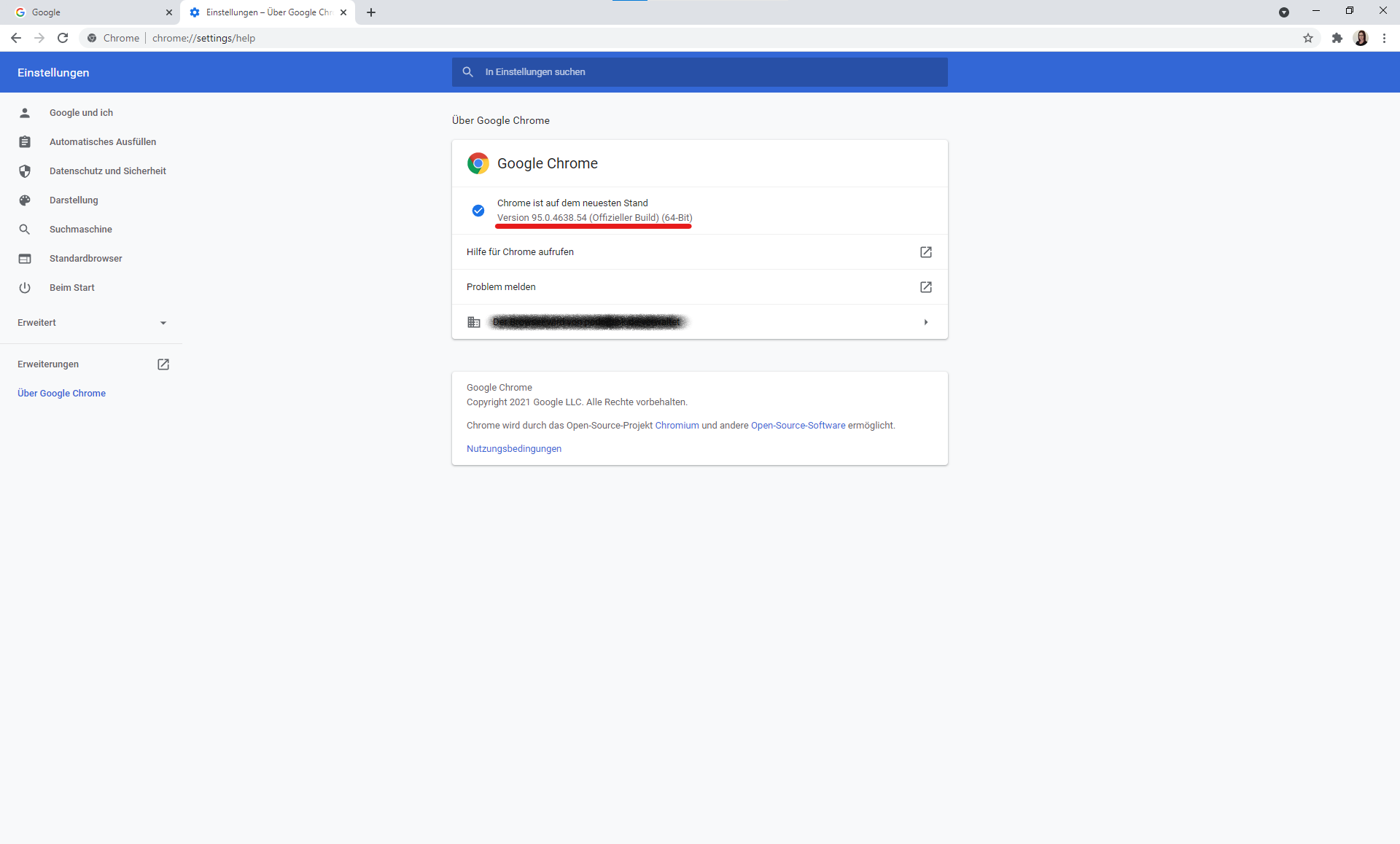The image size is (1400, 844).
Task: Open Chrome three-dot menu
Action: click(x=1384, y=38)
